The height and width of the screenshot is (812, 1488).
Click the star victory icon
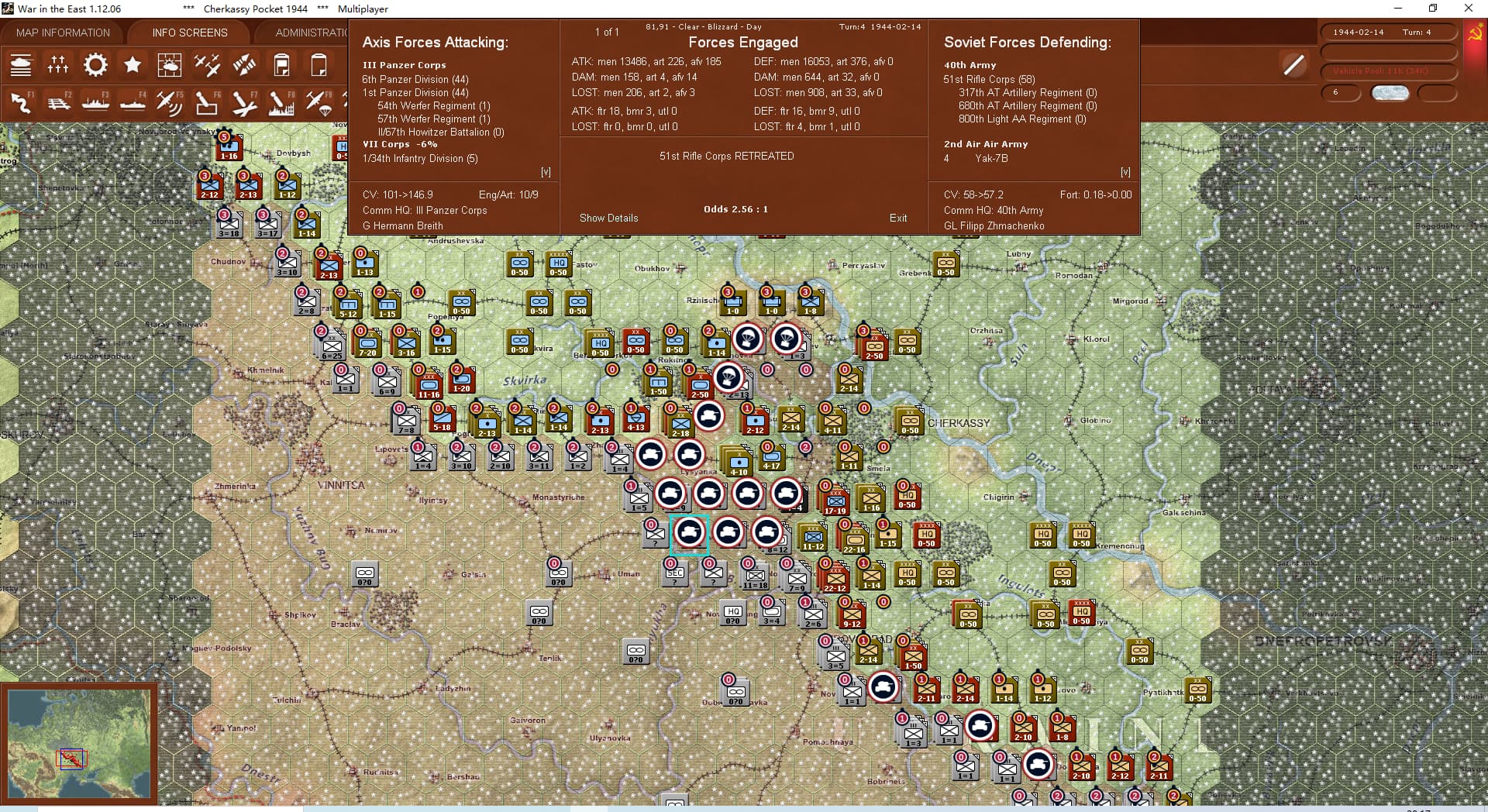tap(133, 65)
